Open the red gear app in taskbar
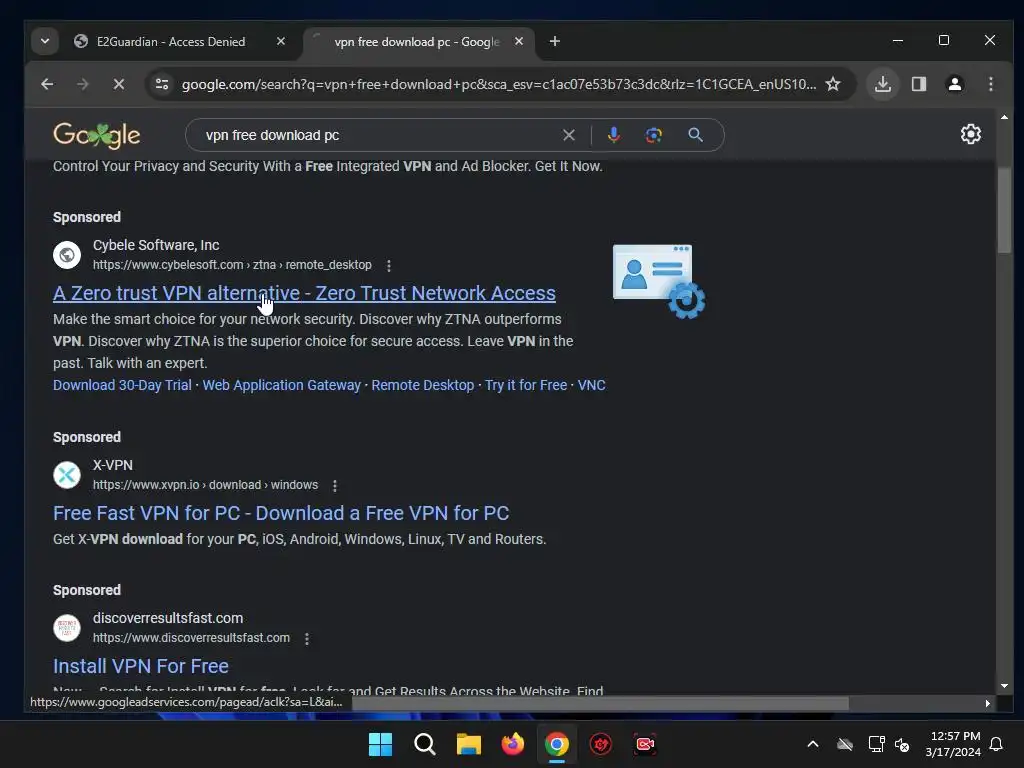Screen dimensions: 1024x768 (x=601, y=744)
